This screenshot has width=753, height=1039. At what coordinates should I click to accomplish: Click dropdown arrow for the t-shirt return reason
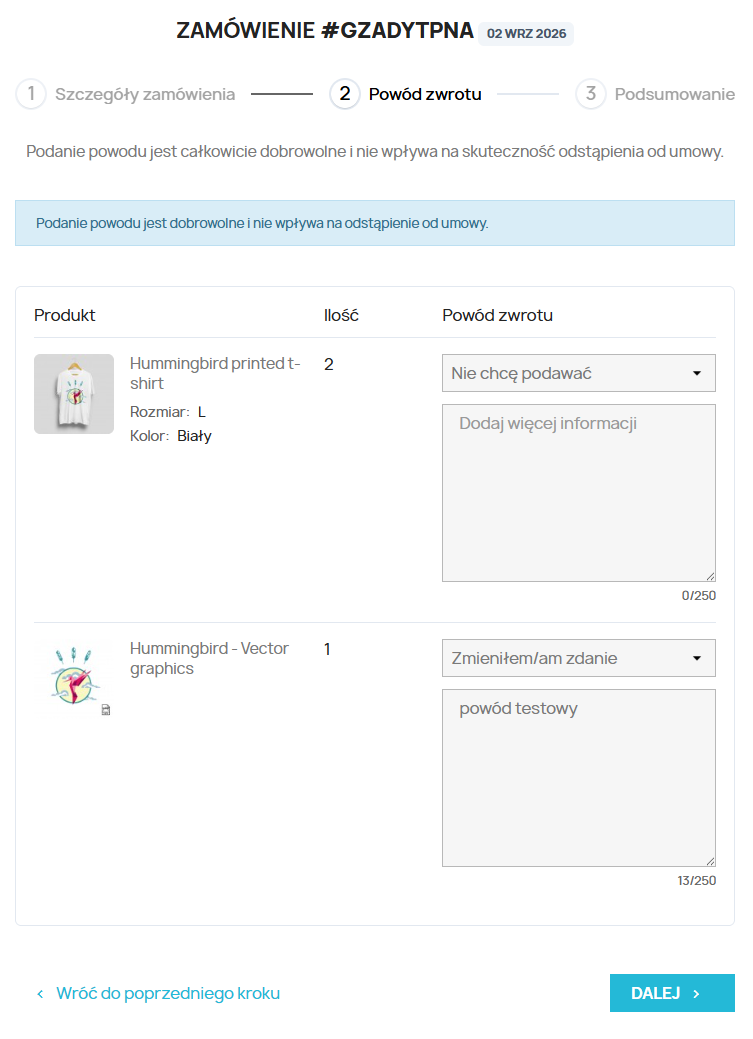[x=697, y=374]
